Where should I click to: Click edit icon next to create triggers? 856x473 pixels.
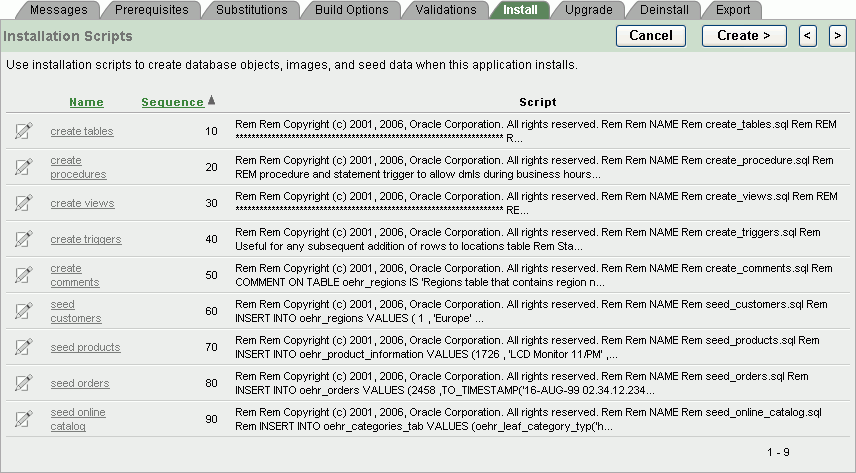click(24, 239)
